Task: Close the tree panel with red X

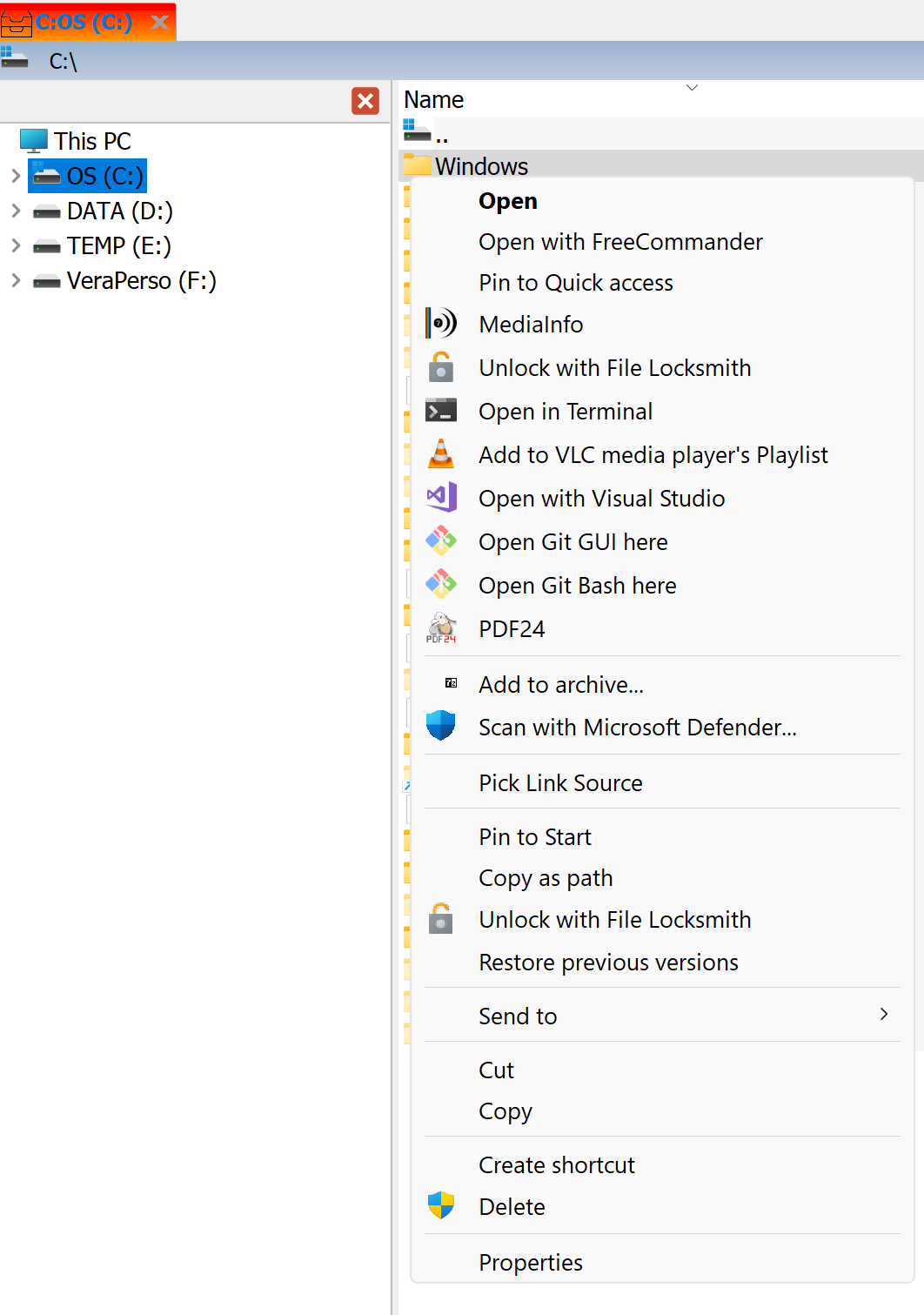Action: [365, 101]
